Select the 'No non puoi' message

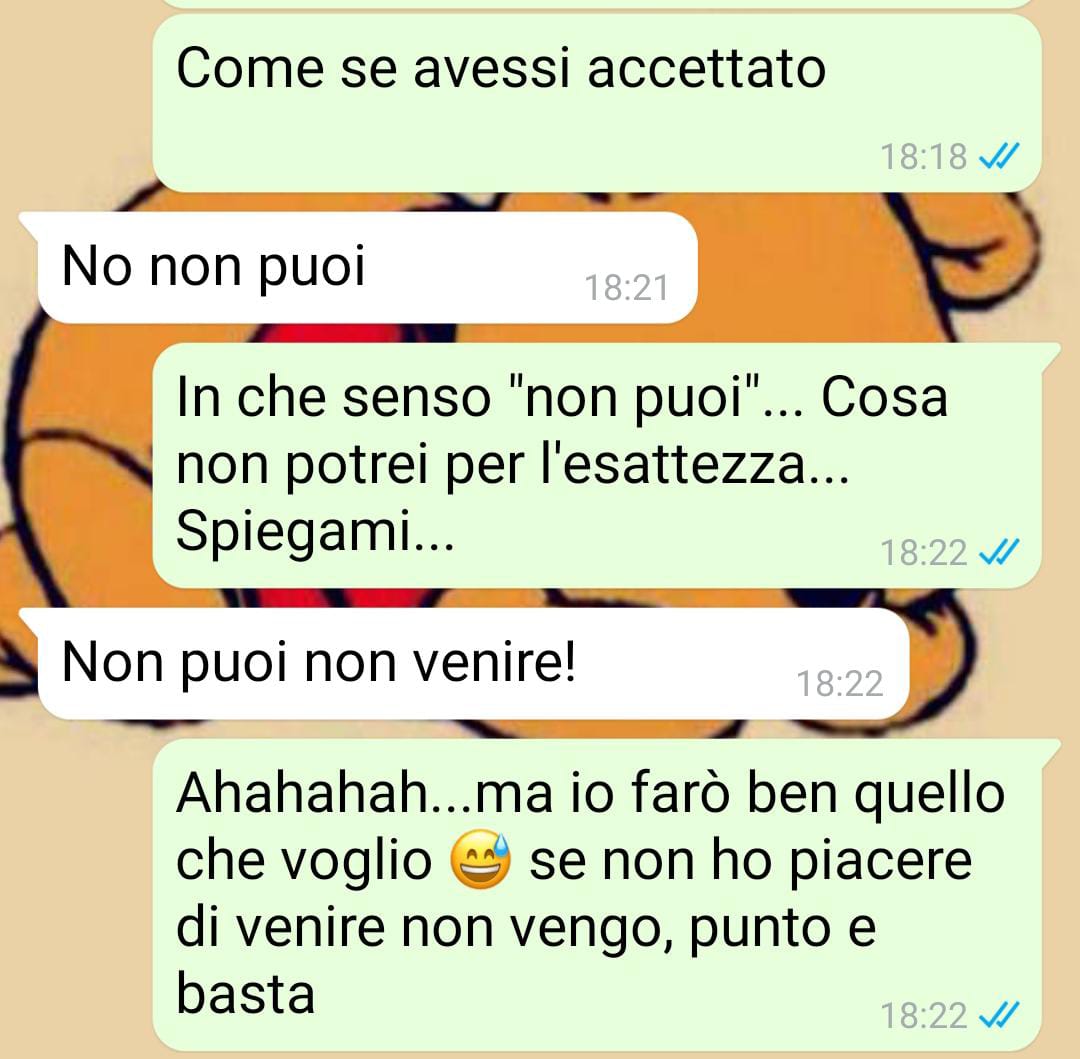(367, 268)
